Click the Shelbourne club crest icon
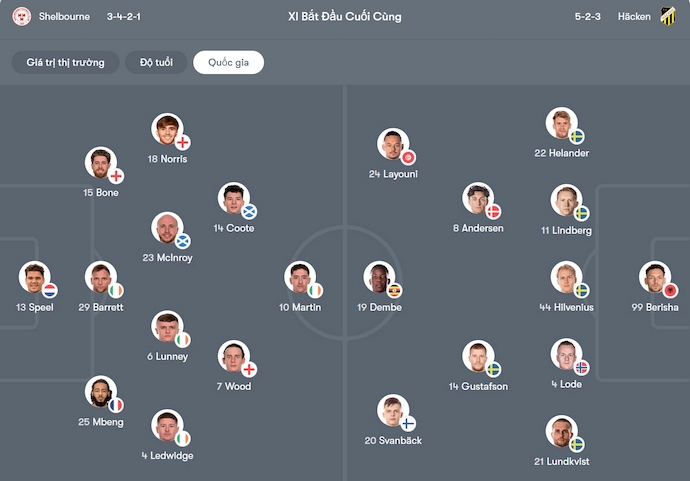Screen dimensions: 690x481 22,16
